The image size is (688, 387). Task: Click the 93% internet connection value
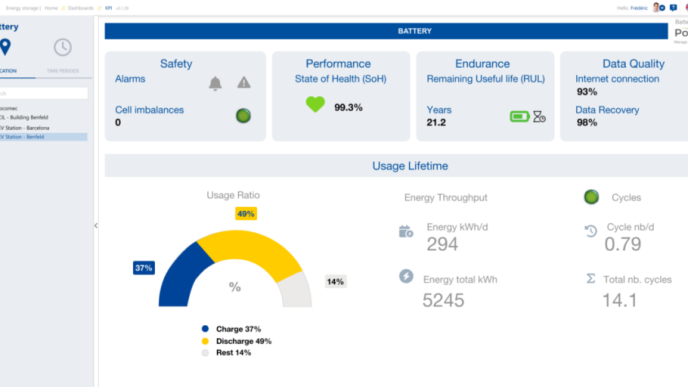tap(587, 92)
